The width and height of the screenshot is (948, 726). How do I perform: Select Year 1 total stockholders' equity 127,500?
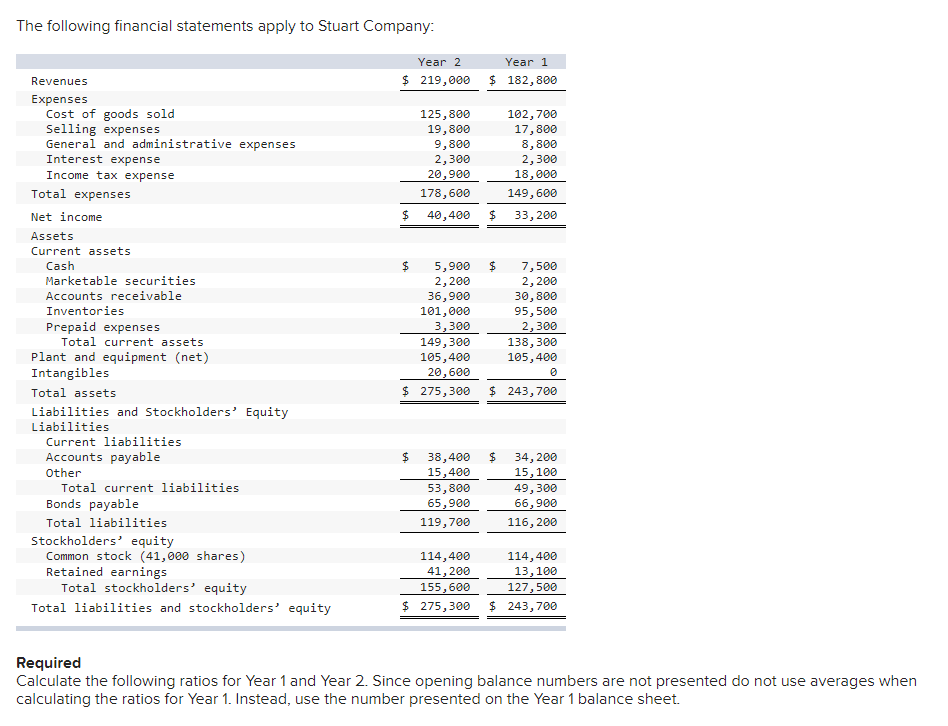[532, 587]
